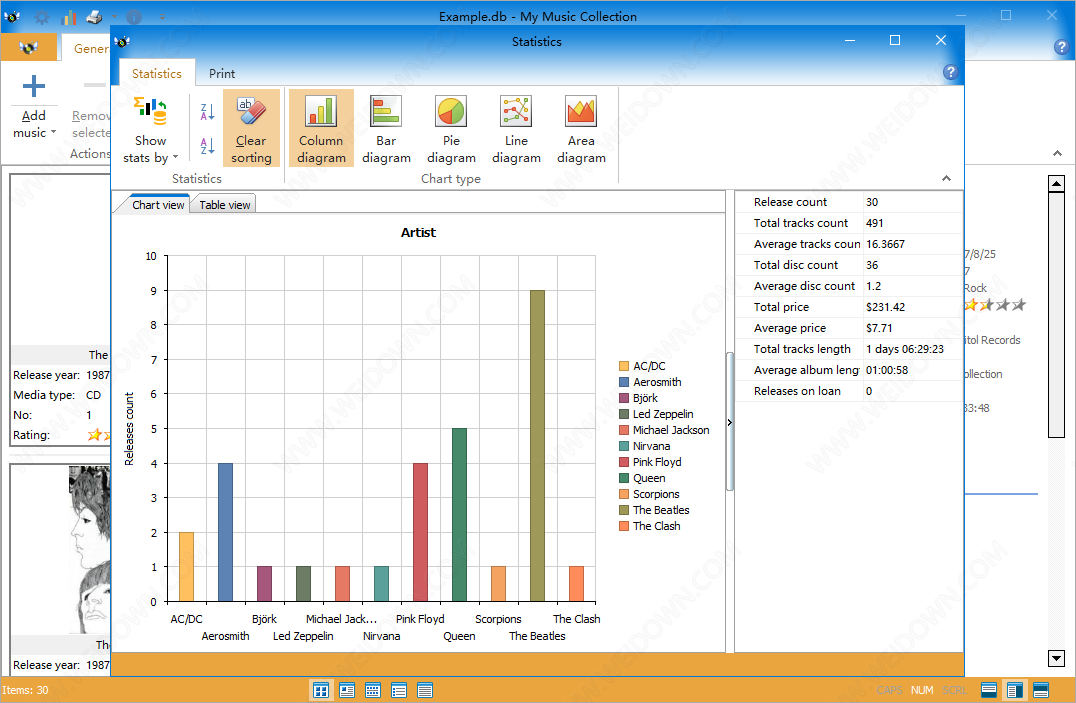Sort statistics A to Z ascending
The width and height of the screenshot is (1076, 703).
pyautogui.click(x=207, y=146)
